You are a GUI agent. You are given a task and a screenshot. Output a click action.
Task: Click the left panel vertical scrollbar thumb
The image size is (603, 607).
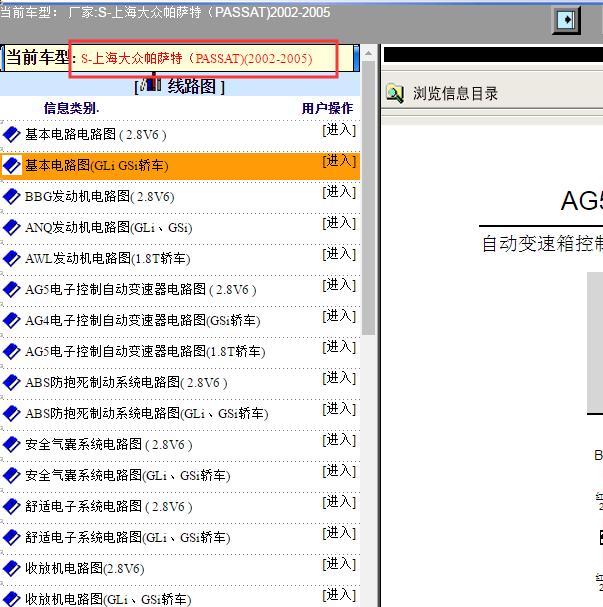click(x=368, y=197)
